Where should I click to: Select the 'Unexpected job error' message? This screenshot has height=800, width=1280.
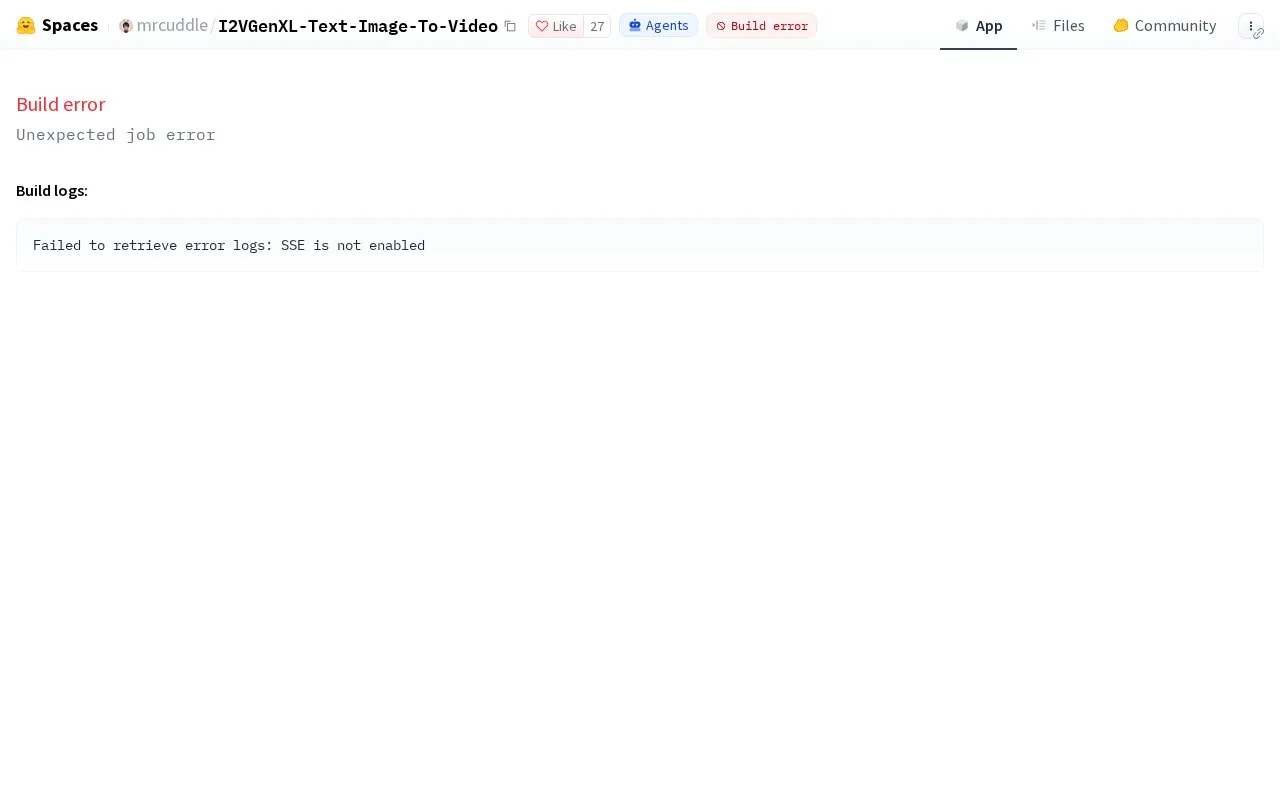pyautogui.click(x=116, y=135)
